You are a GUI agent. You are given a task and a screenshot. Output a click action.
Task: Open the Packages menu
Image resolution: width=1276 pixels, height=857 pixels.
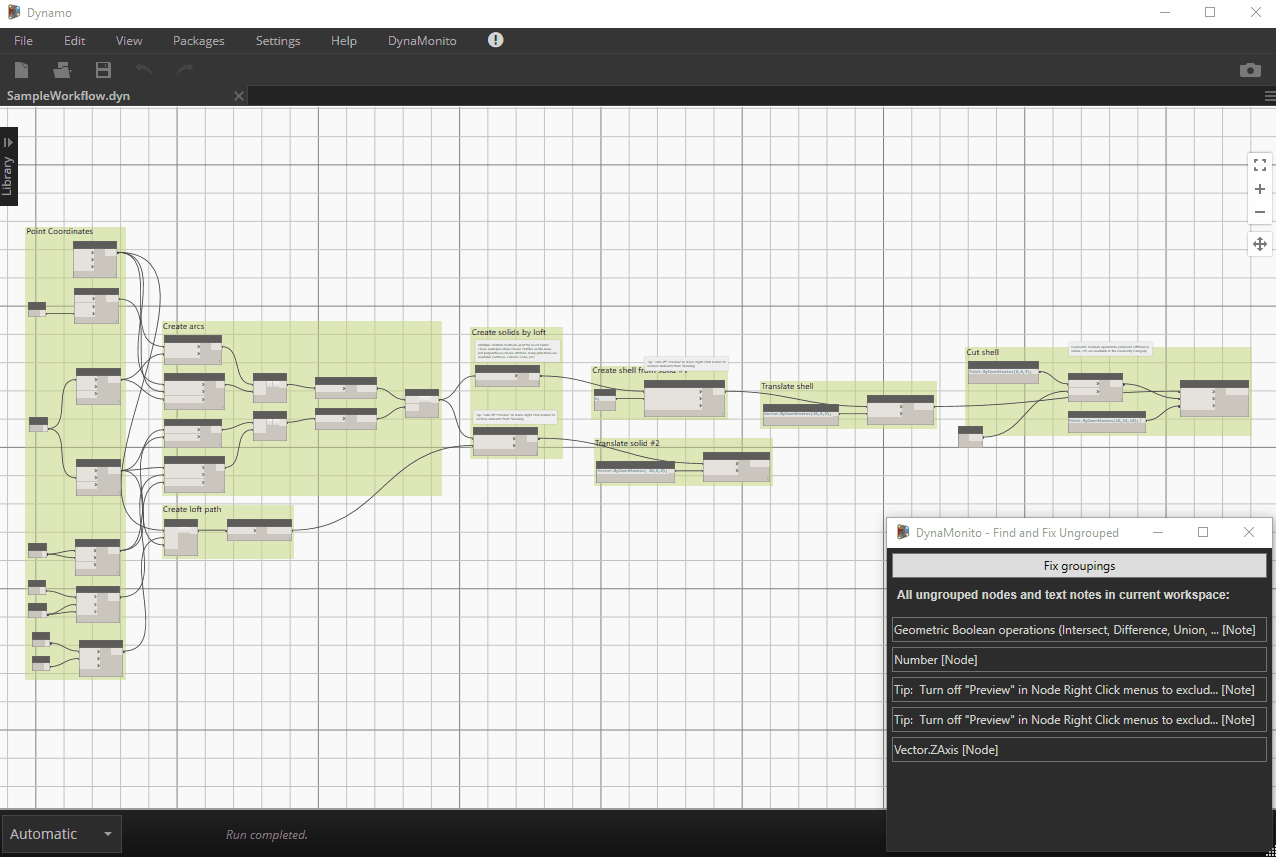point(198,41)
